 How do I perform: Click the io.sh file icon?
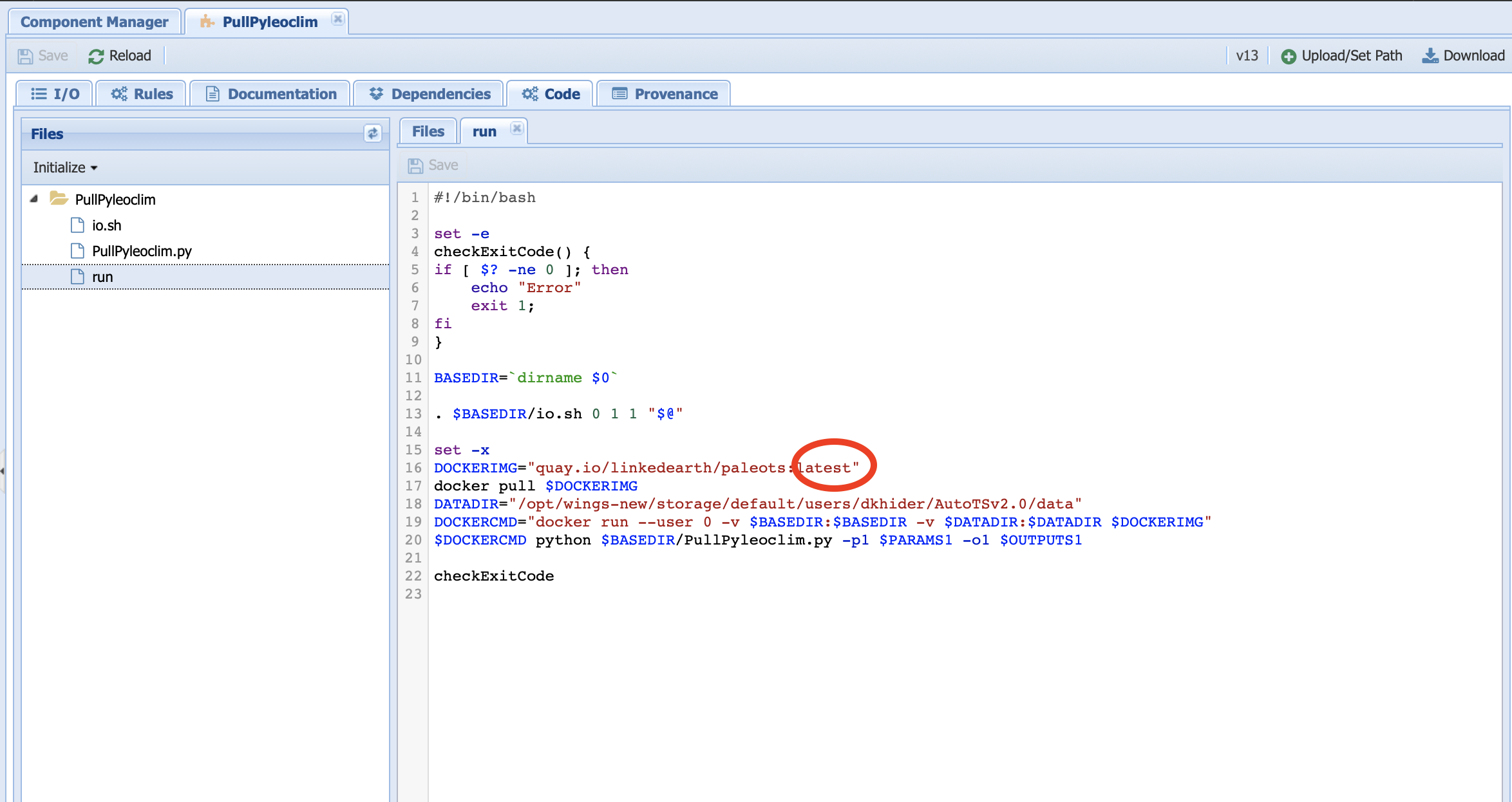click(77, 225)
